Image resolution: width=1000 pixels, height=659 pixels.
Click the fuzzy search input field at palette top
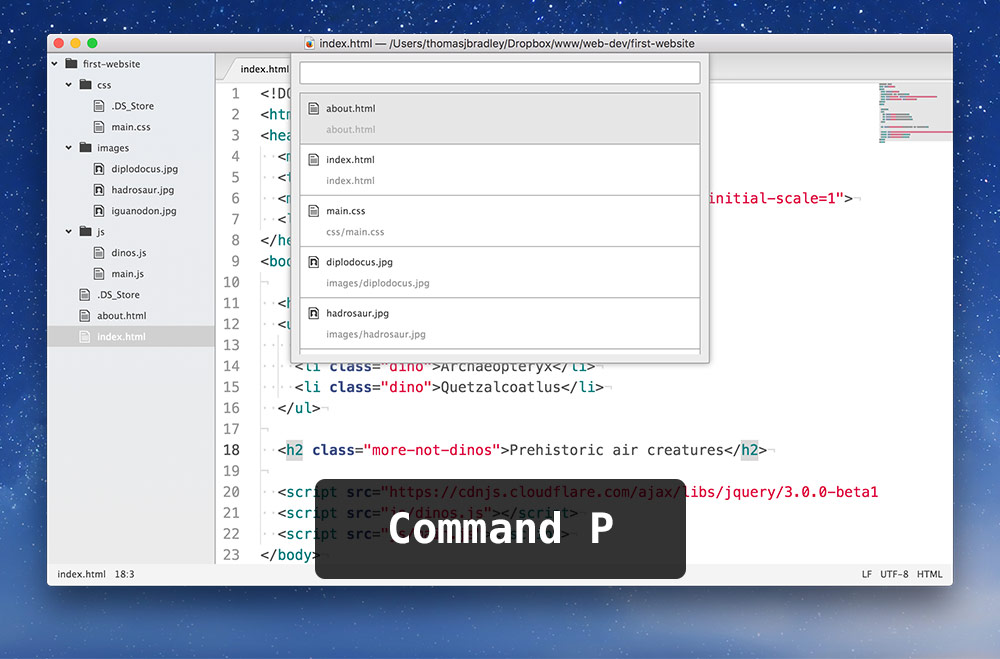click(x=499, y=72)
